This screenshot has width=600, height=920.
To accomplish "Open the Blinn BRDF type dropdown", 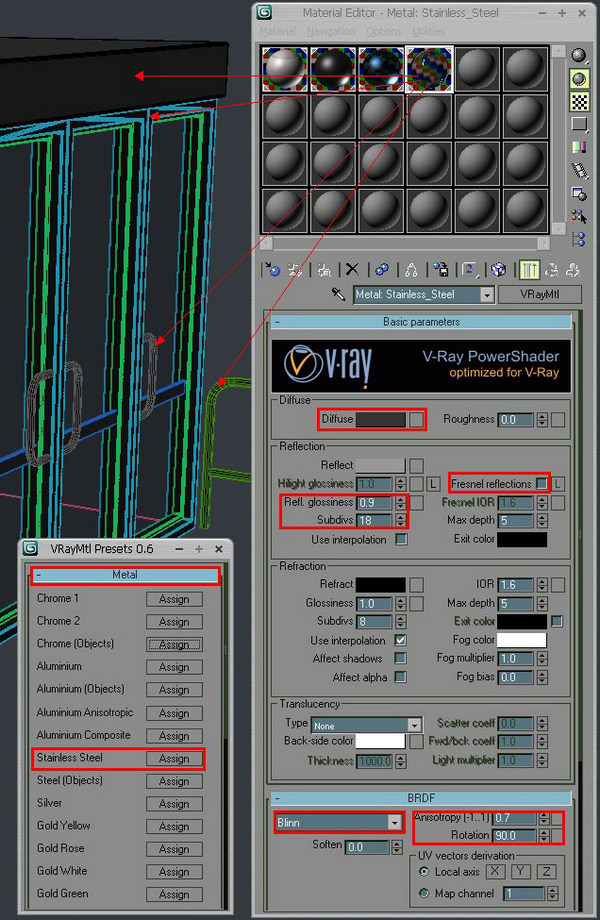I will pyautogui.click(x=395, y=823).
